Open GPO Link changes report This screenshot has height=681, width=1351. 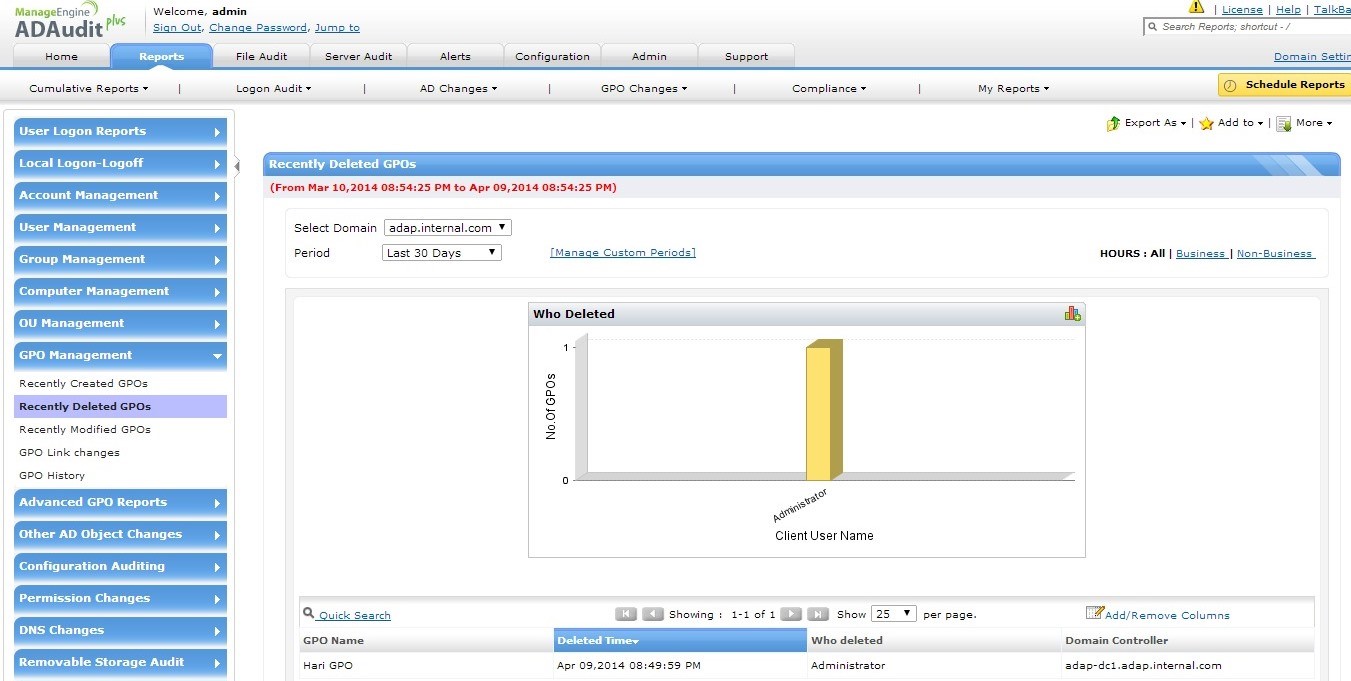tap(69, 453)
